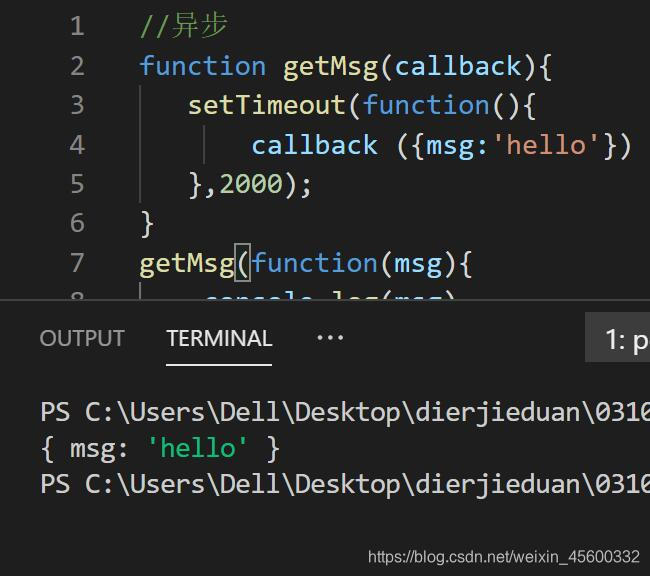This screenshot has height=576, width=650.
Task: Click the 'msg' parameter on line 7
Action: 418,265
